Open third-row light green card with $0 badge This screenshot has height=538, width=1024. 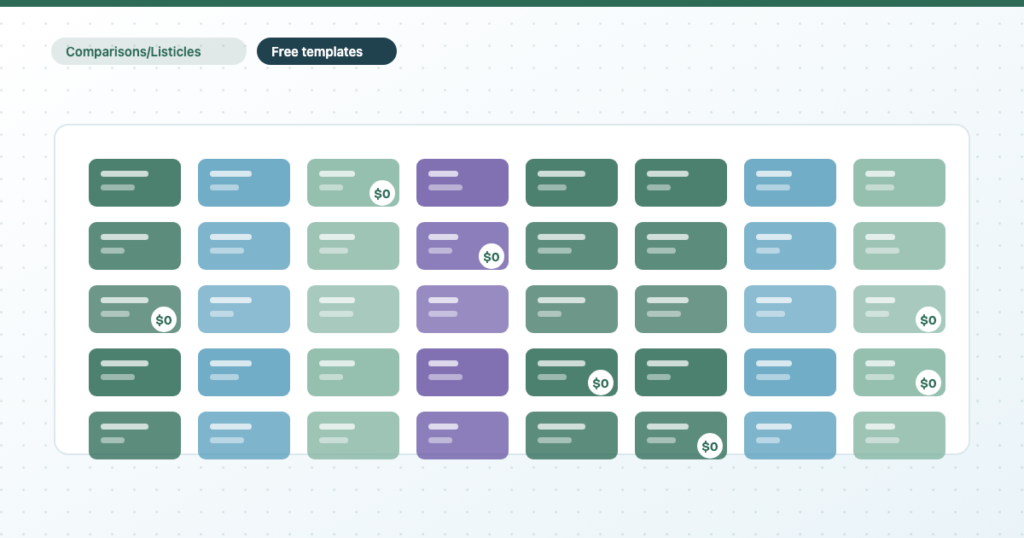(899, 309)
